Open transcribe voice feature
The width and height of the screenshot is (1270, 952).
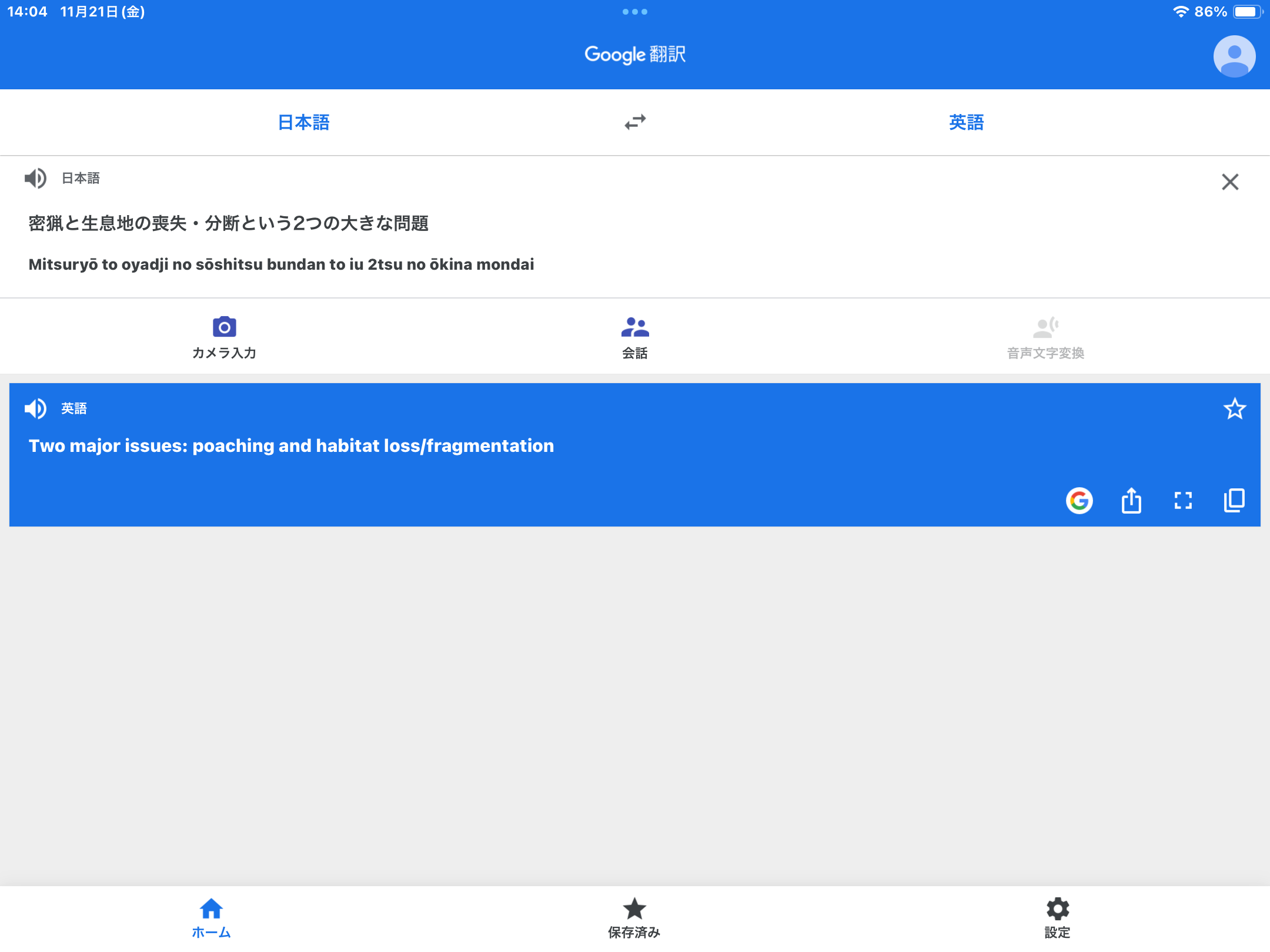pyautogui.click(x=1045, y=337)
